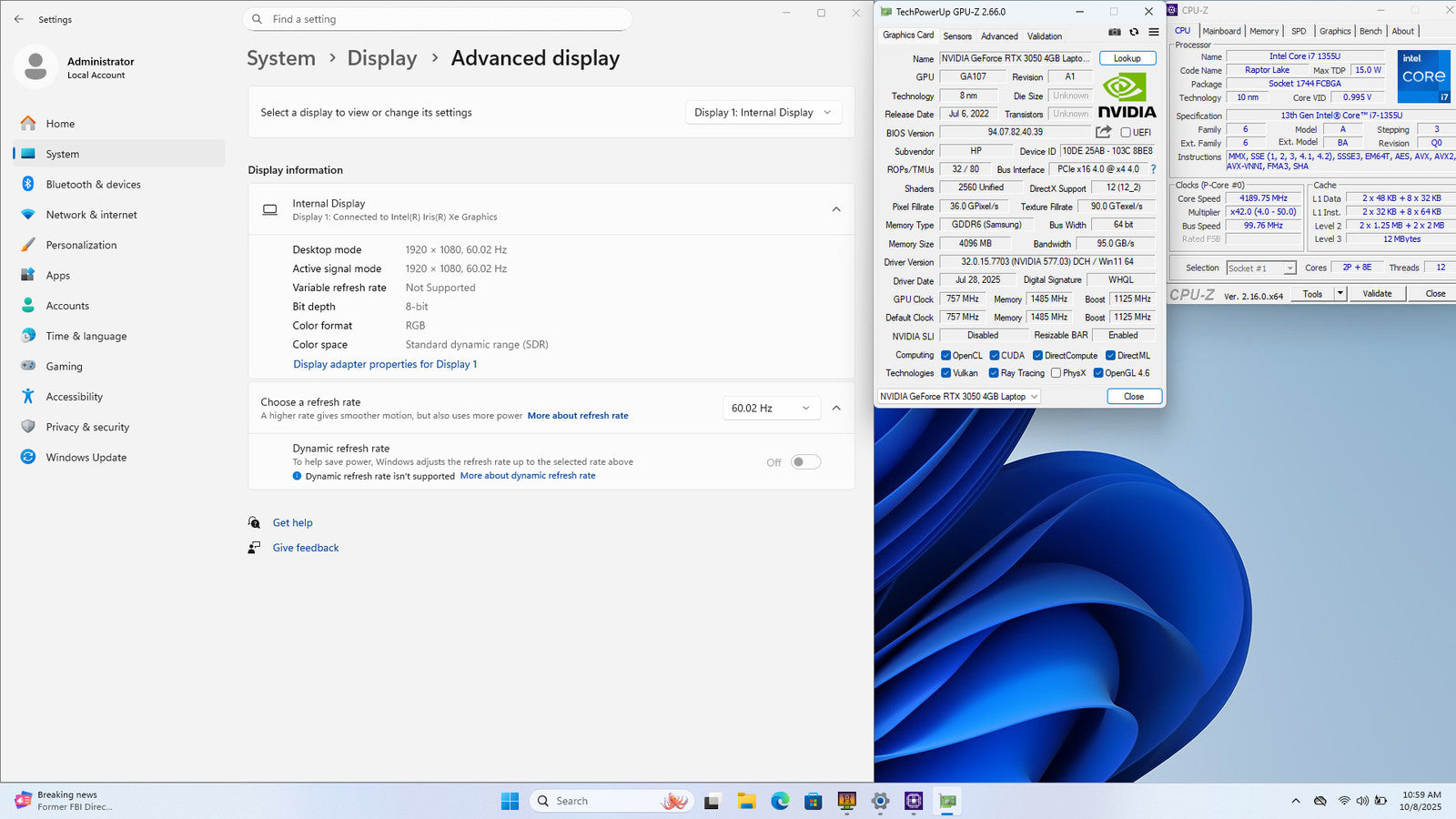Click the GPU-Z screenshot camera icon
Image resolution: width=1456 pixels, height=819 pixels.
pyautogui.click(x=1114, y=32)
